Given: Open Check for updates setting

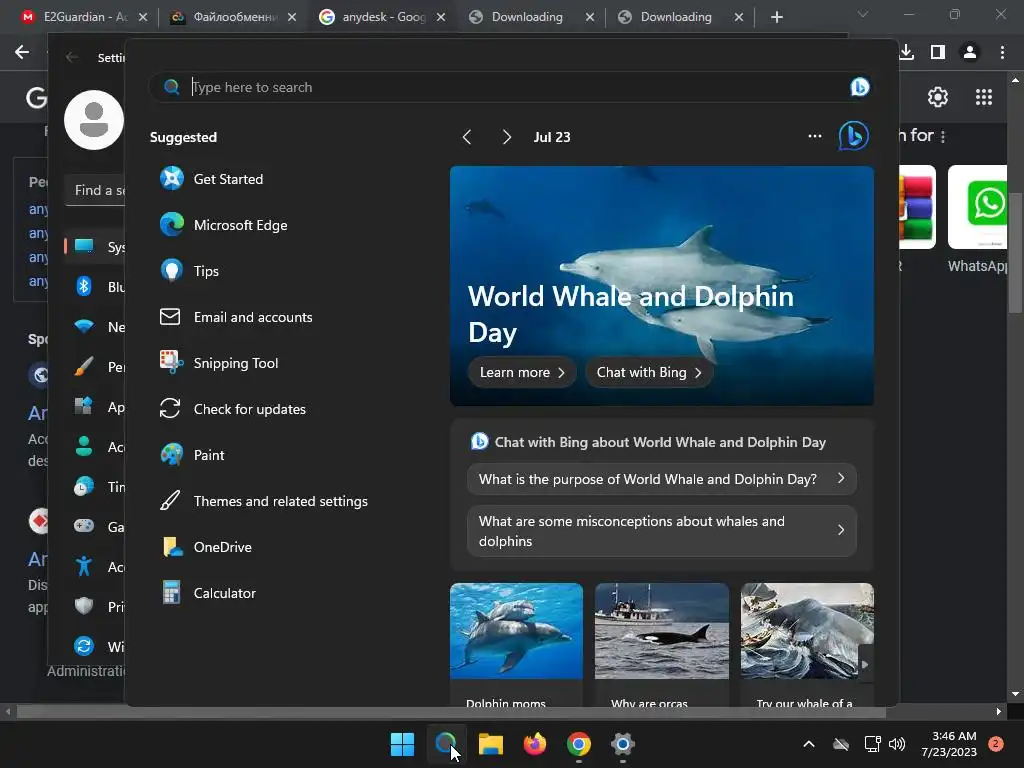Looking at the screenshot, I should pos(232,409).
